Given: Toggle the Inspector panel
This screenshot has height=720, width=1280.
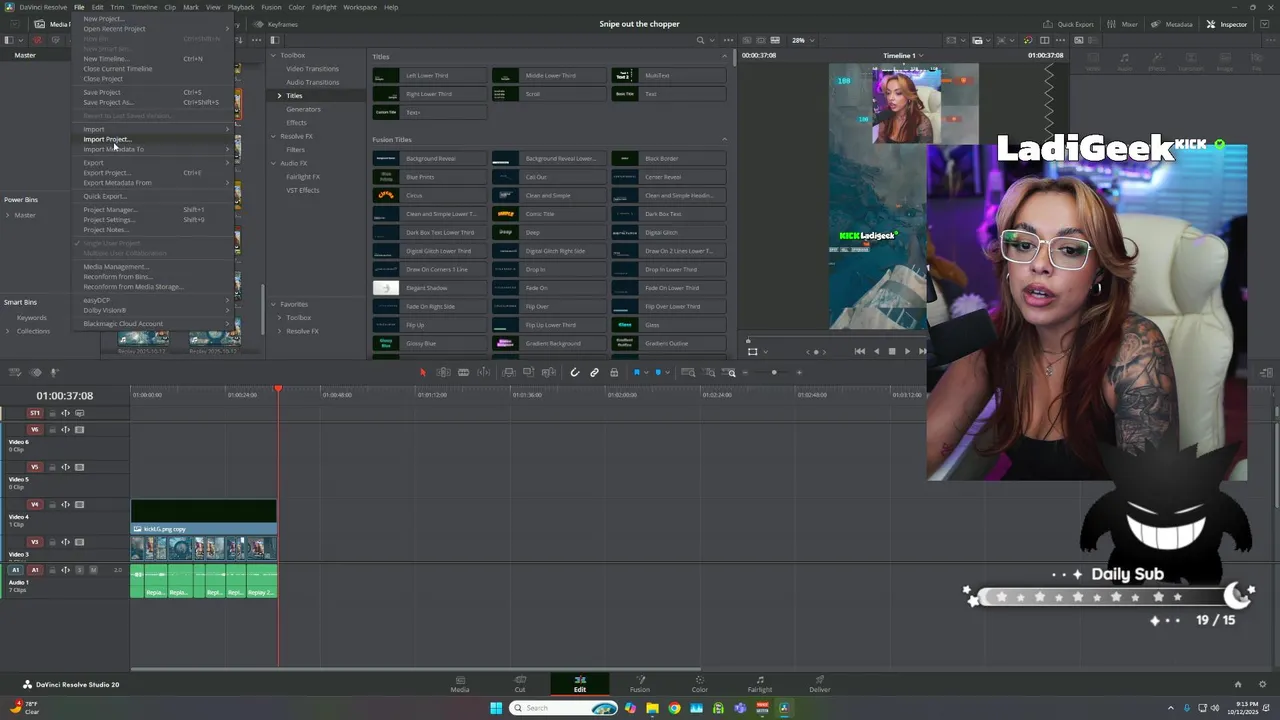Looking at the screenshot, I should (1227, 24).
